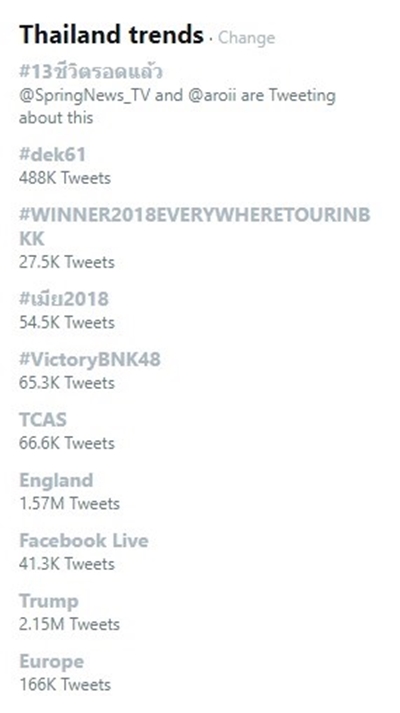Click the 65.3K Tweets count text
400x713 pixels.
coord(67,383)
